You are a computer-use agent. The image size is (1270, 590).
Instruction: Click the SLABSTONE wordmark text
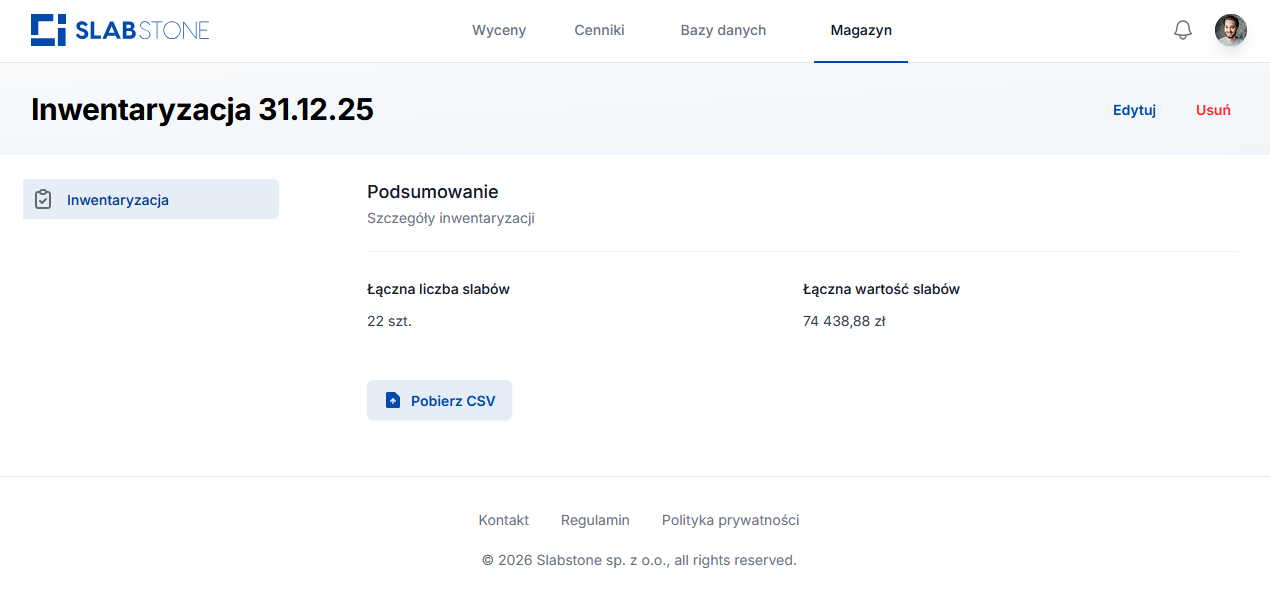(142, 31)
